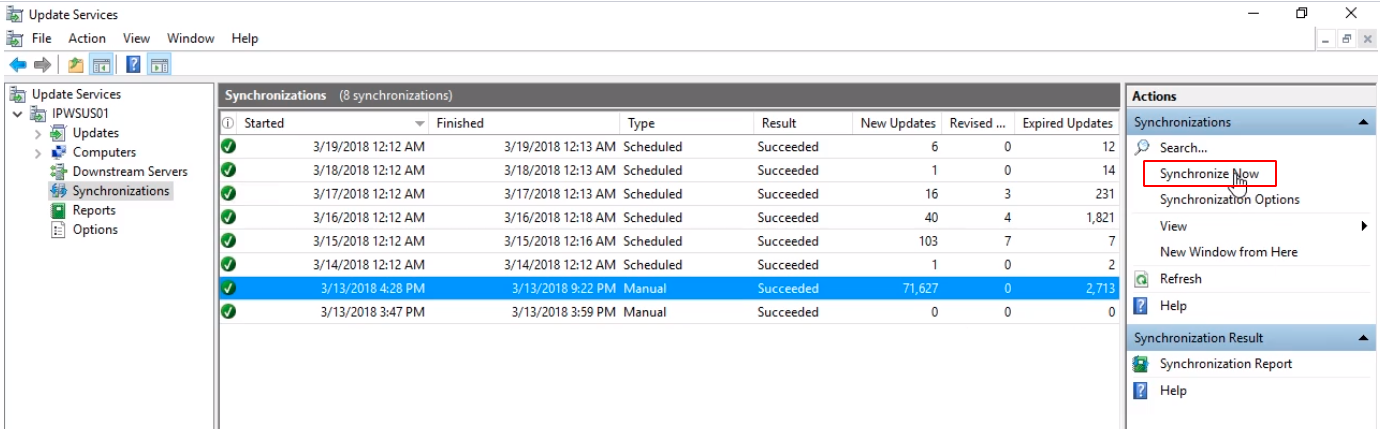1380x429 pixels.
Task: Open the View submenu arrow
Action: 1364,226
